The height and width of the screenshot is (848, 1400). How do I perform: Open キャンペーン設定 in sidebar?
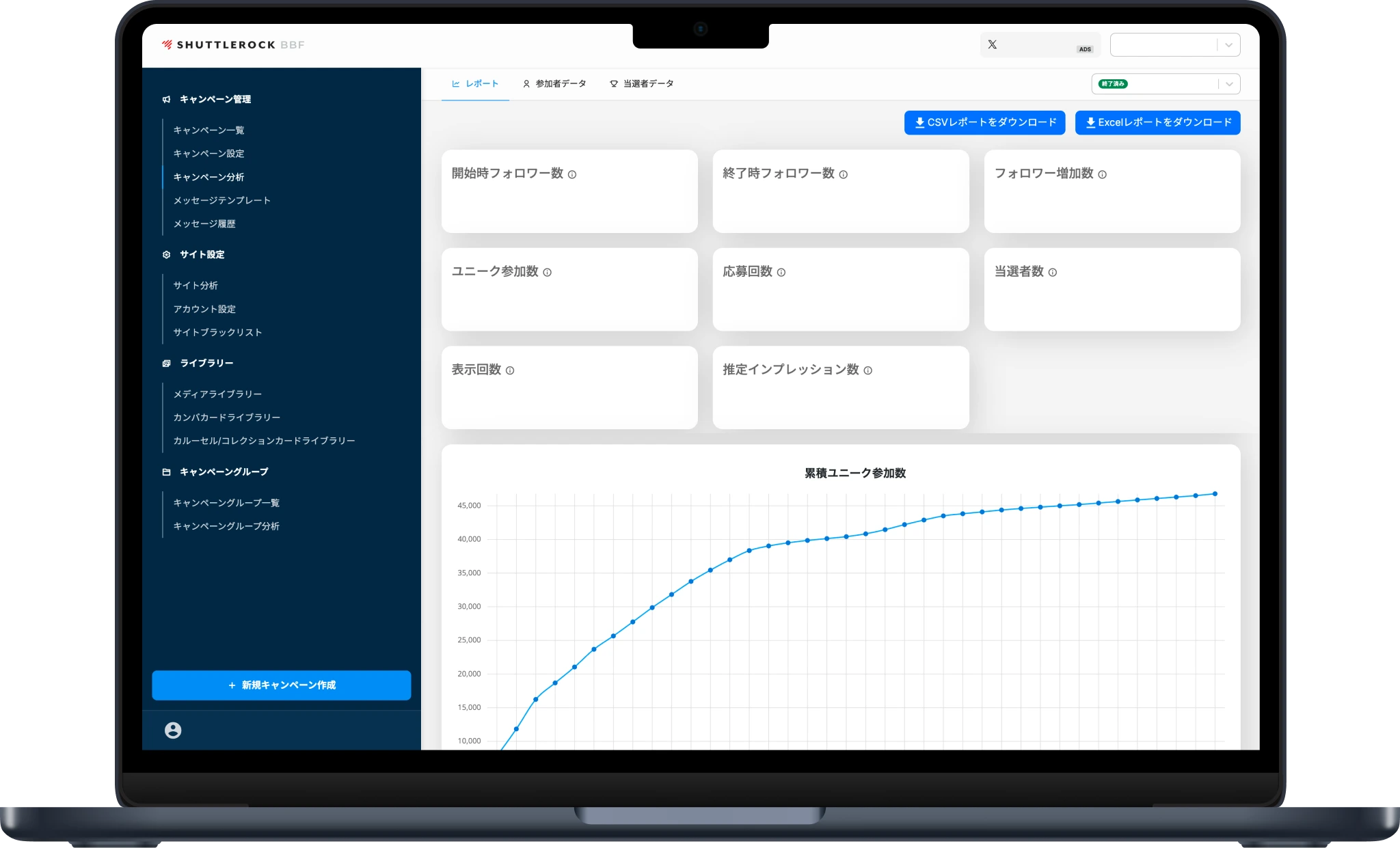tap(208, 154)
